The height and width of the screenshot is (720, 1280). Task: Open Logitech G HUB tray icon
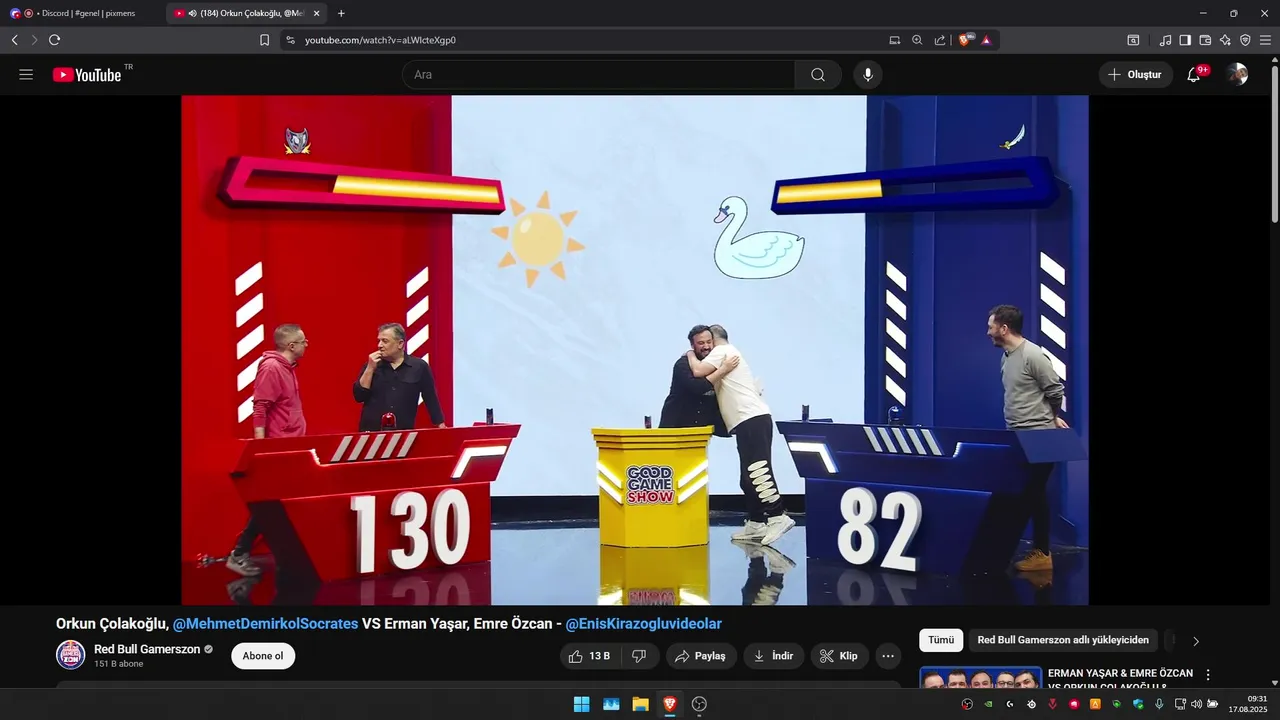point(1010,704)
